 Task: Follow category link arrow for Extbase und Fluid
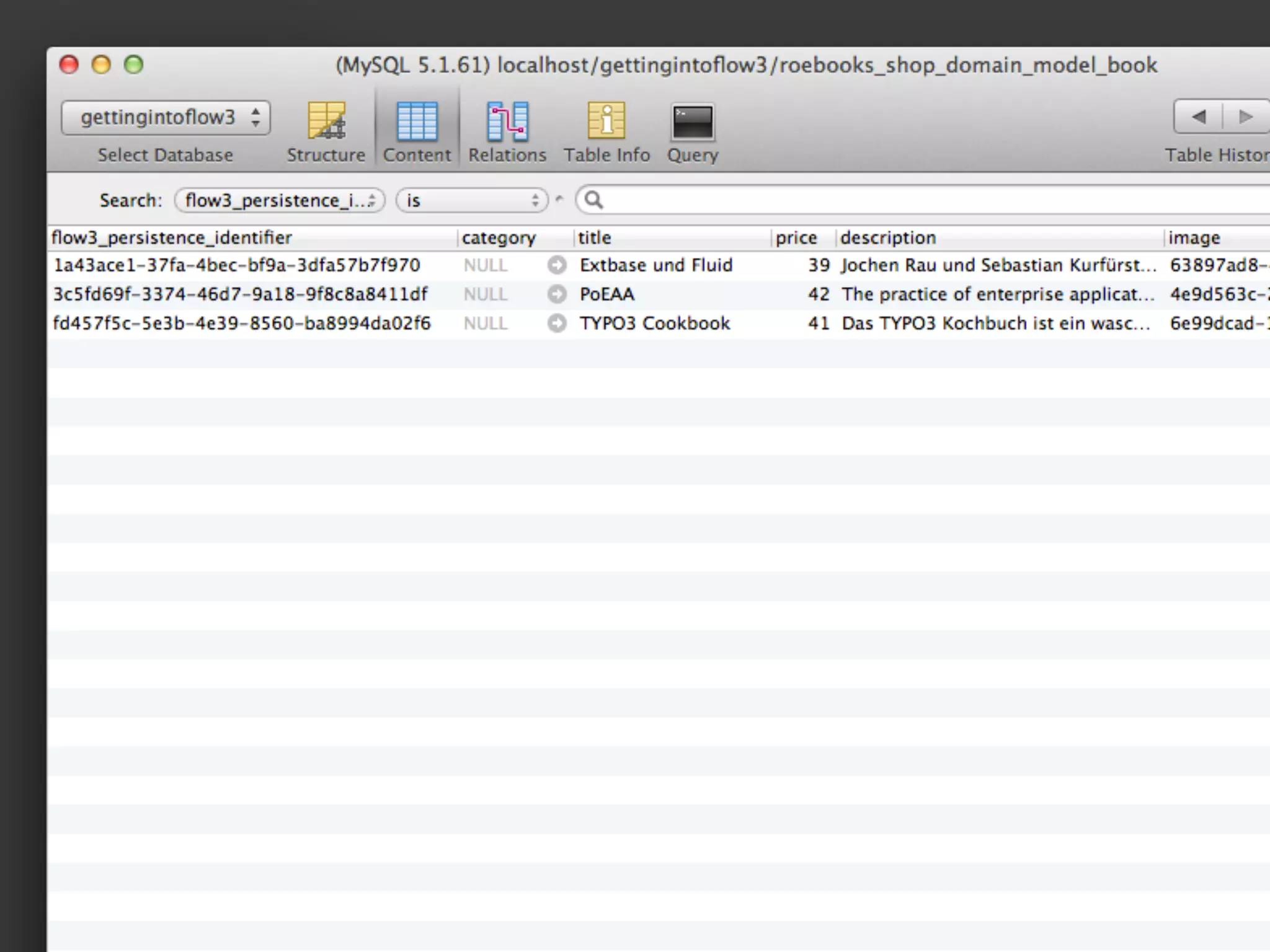coord(557,265)
